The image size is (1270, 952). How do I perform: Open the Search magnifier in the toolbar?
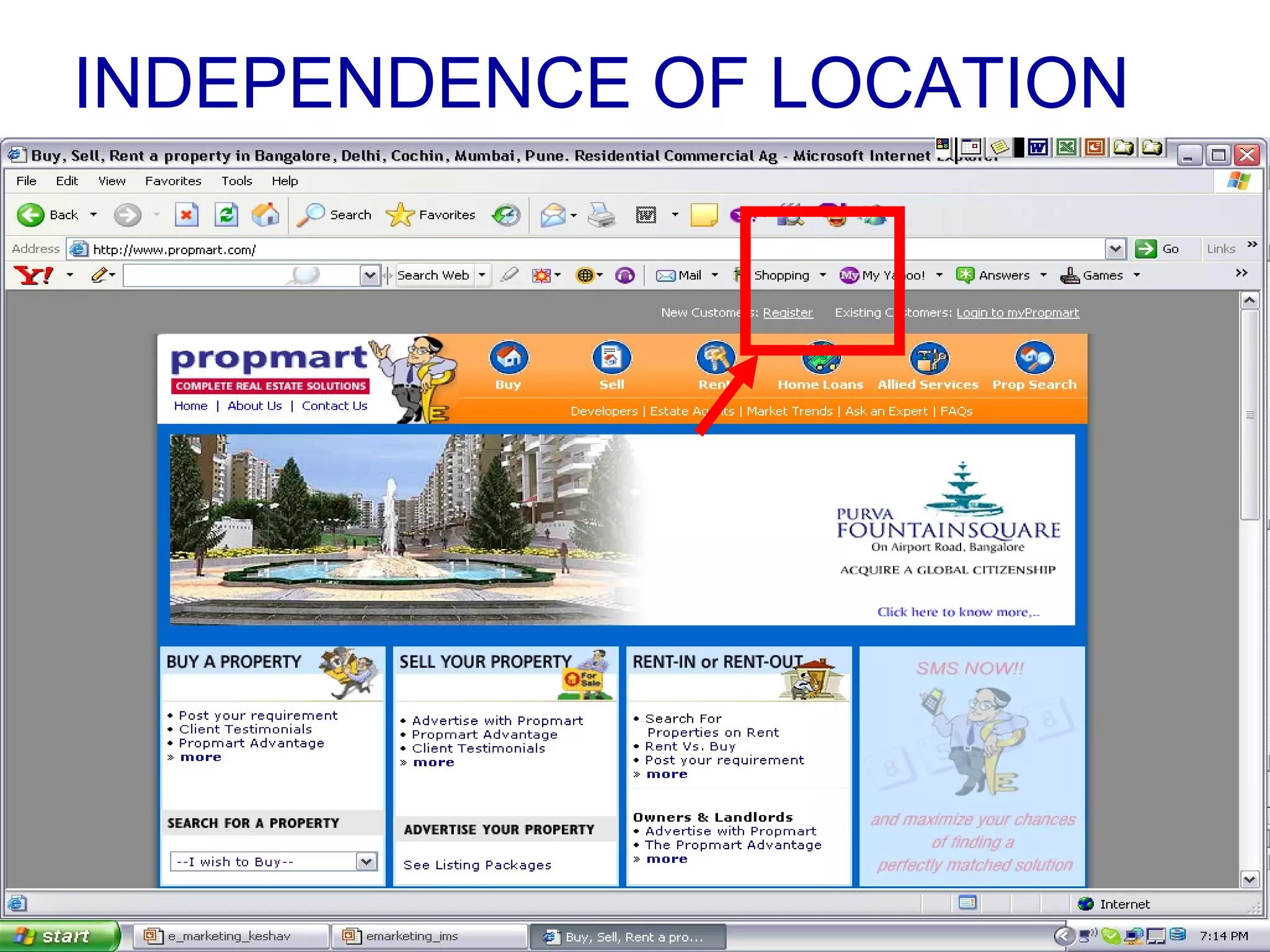point(334,215)
